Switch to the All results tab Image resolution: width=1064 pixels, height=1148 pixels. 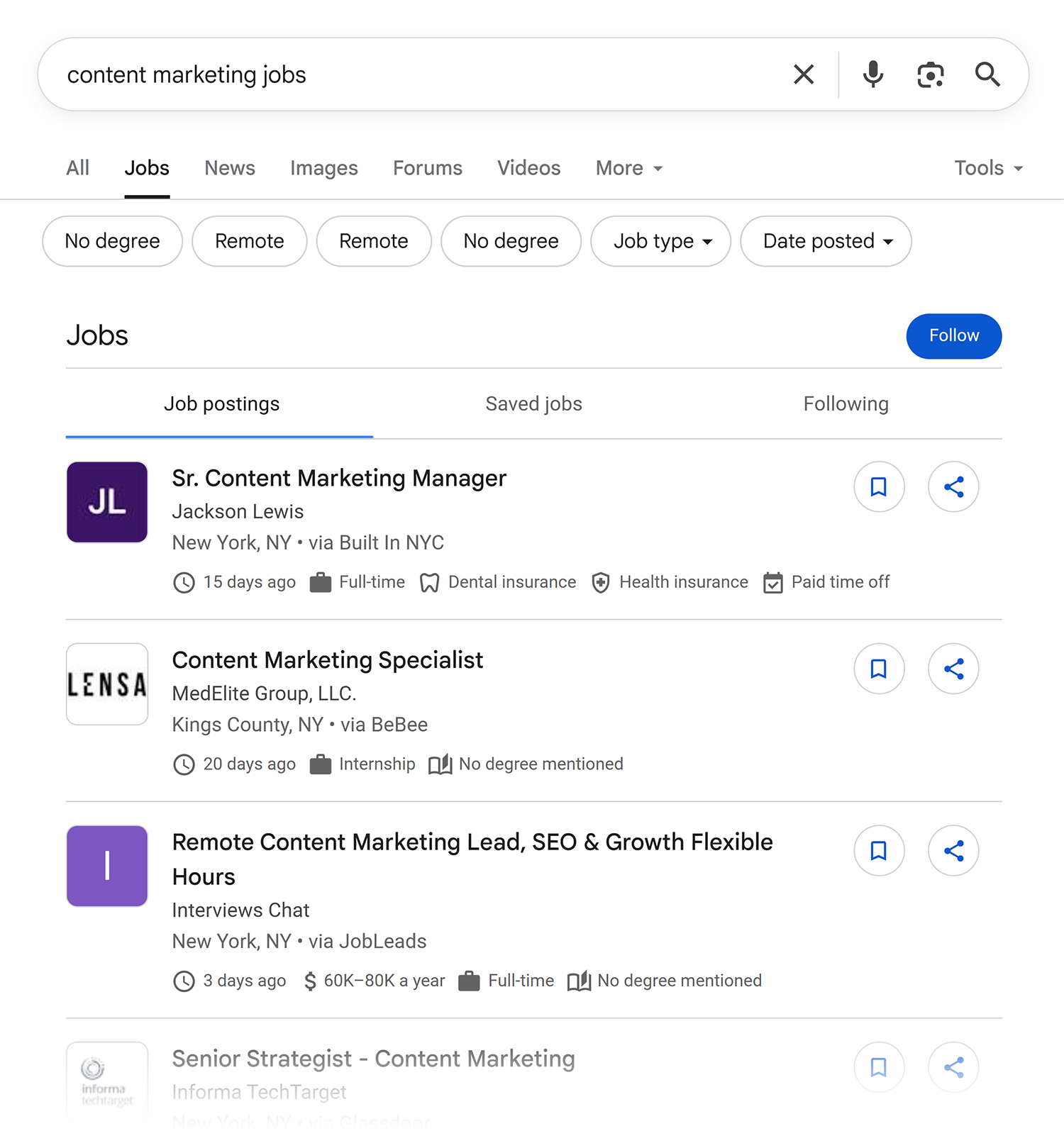(x=78, y=168)
